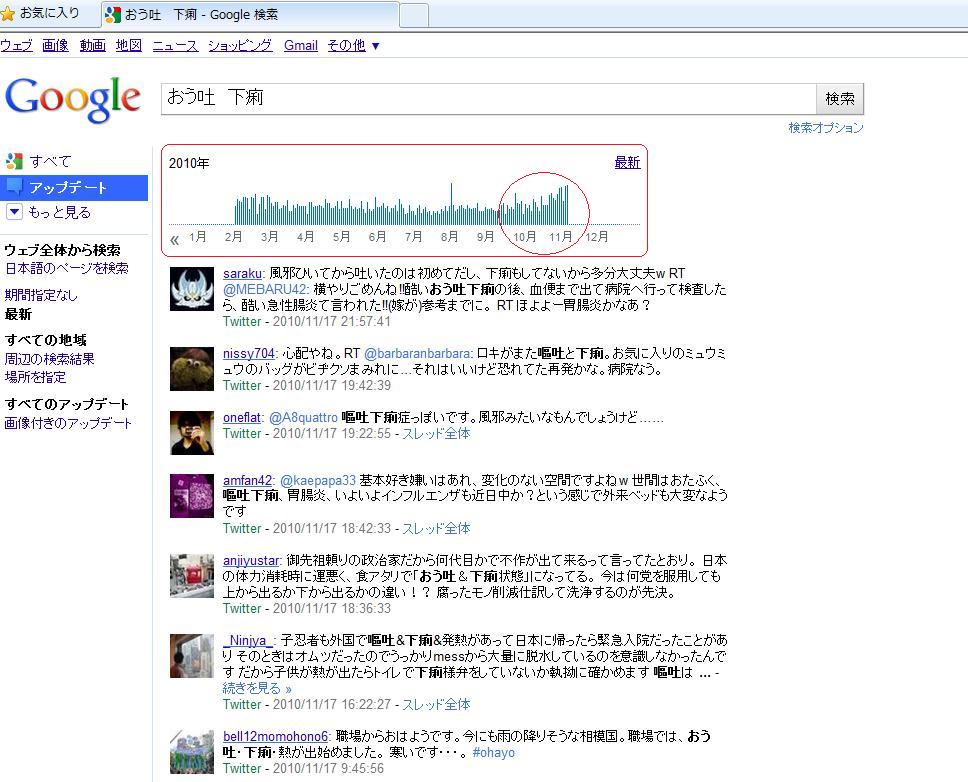Open the おう吐 下痢 Google検索 tab
968x782 pixels.
[x=250, y=15]
